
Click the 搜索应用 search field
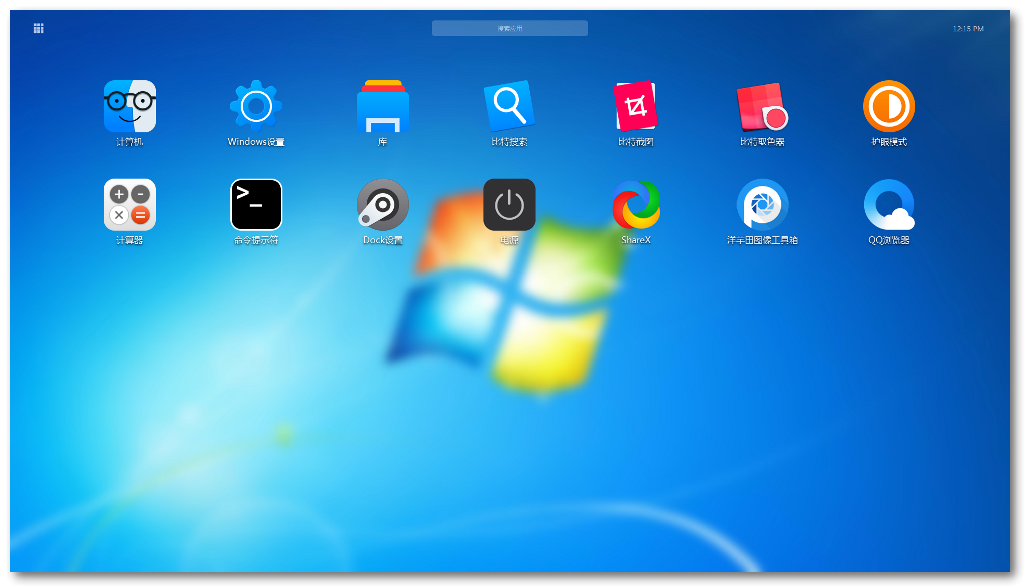point(509,28)
